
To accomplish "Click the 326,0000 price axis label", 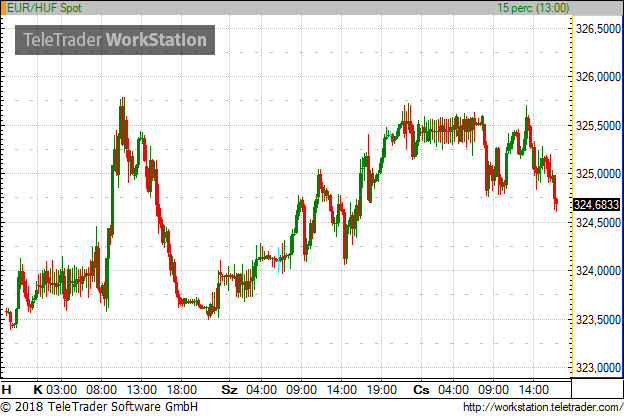I will [x=598, y=77].
